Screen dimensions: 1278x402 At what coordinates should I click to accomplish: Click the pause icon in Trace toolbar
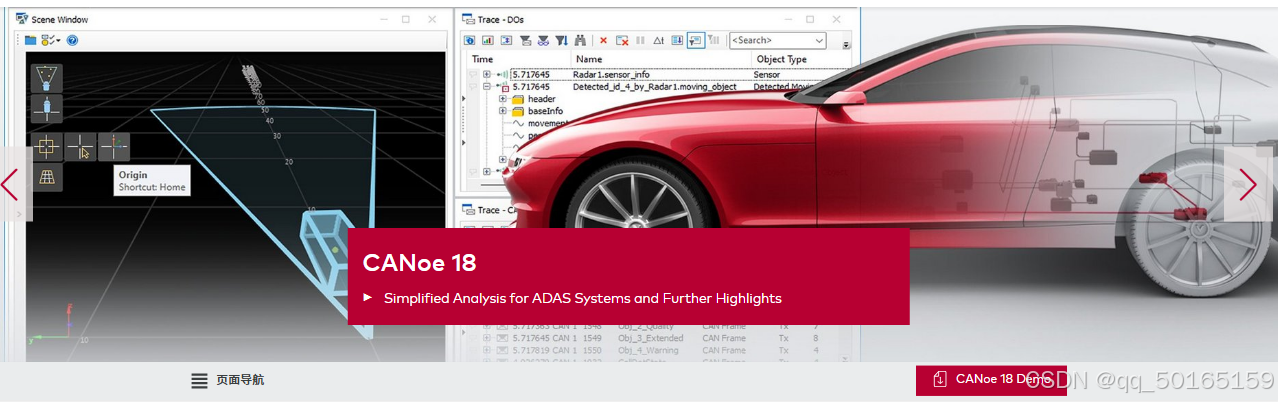tap(640, 40)
